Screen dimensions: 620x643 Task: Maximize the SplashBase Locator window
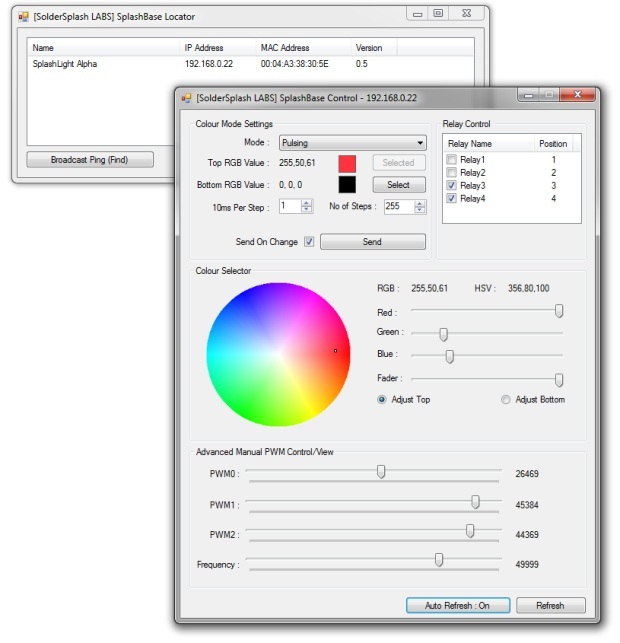click(x=438, y=14)
